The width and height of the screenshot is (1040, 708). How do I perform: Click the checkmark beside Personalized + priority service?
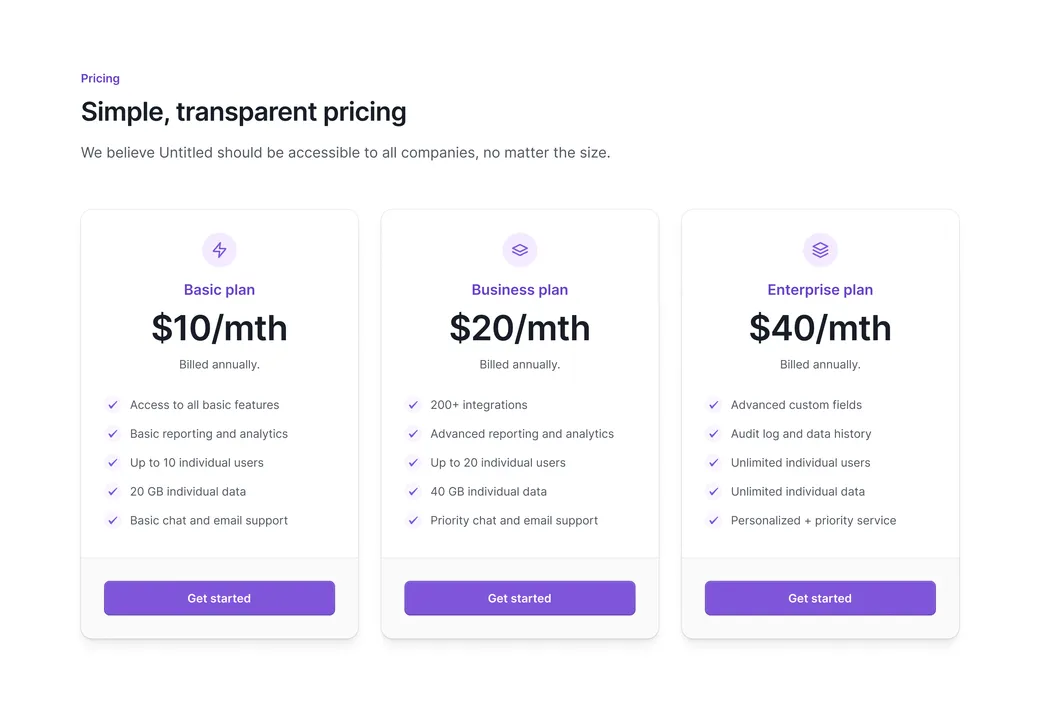click(713, 520)
